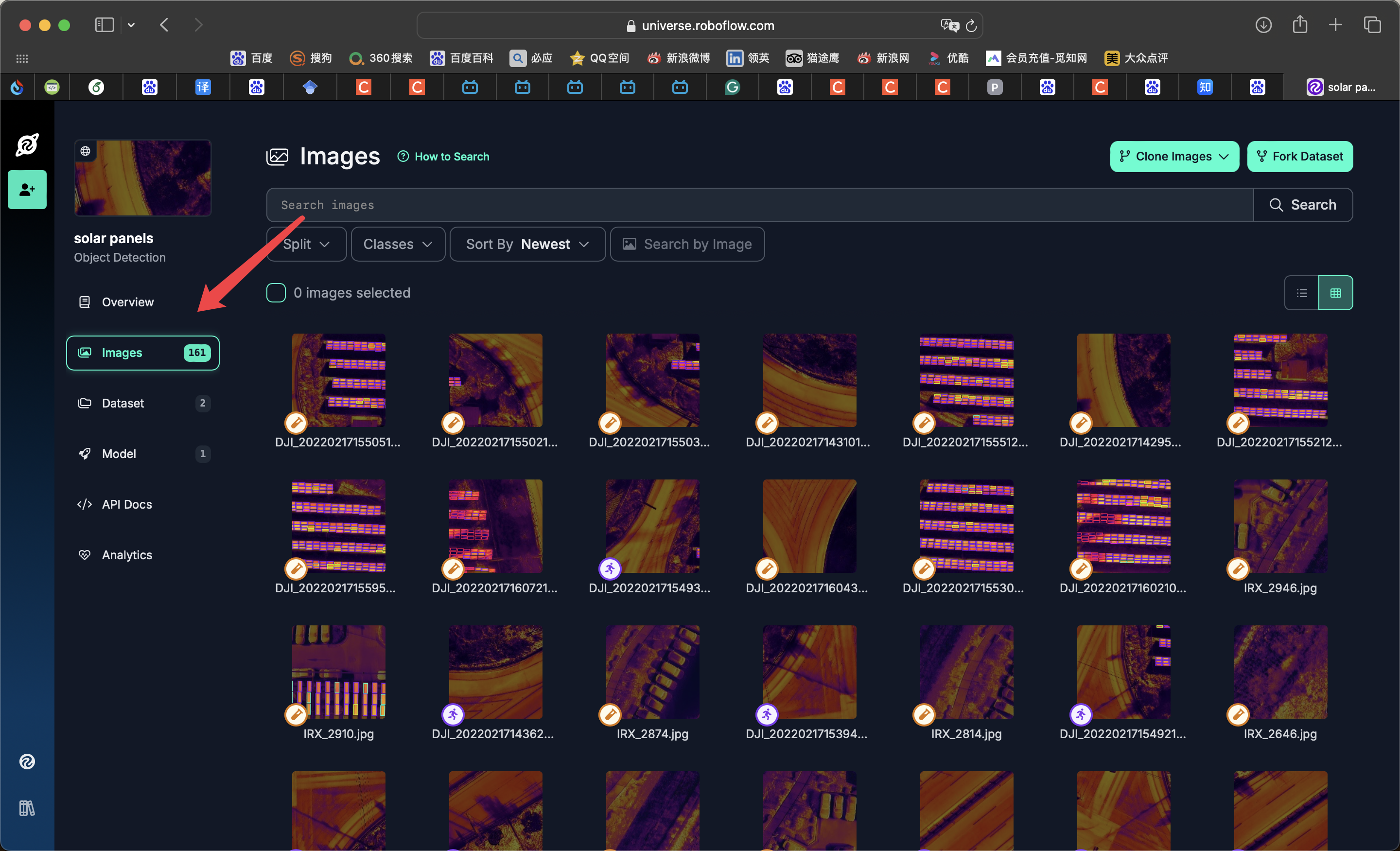Click the Safari share icon

pos(1299,25)
